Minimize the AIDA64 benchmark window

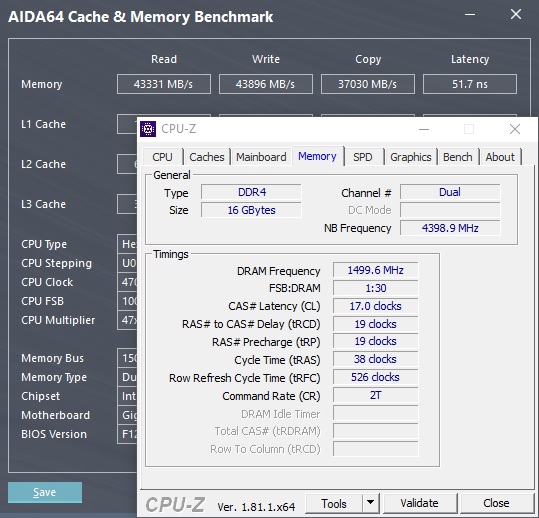(x=470, y=15)
